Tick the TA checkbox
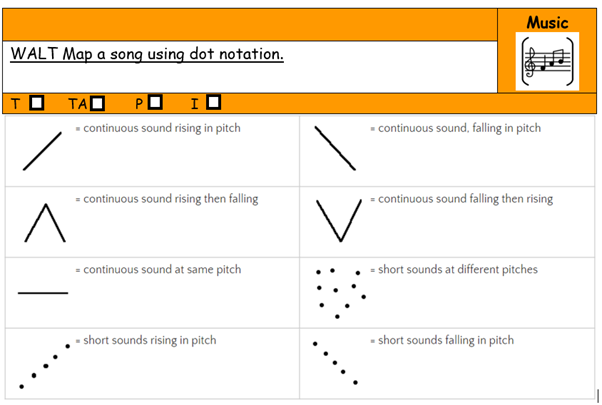Viewport: 602px width, 405px height. [98, 102]
